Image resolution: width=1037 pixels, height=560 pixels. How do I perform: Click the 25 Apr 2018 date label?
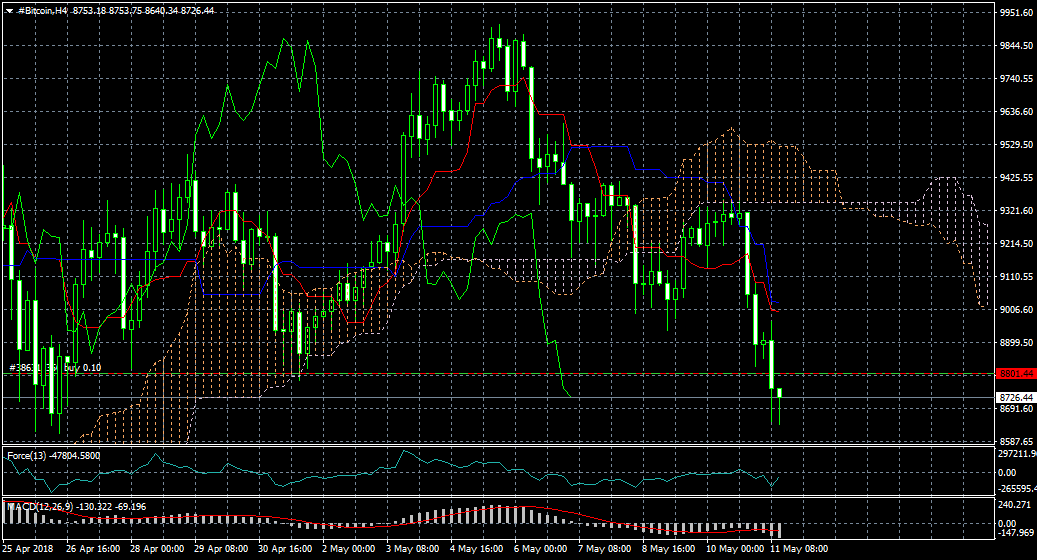29,549
